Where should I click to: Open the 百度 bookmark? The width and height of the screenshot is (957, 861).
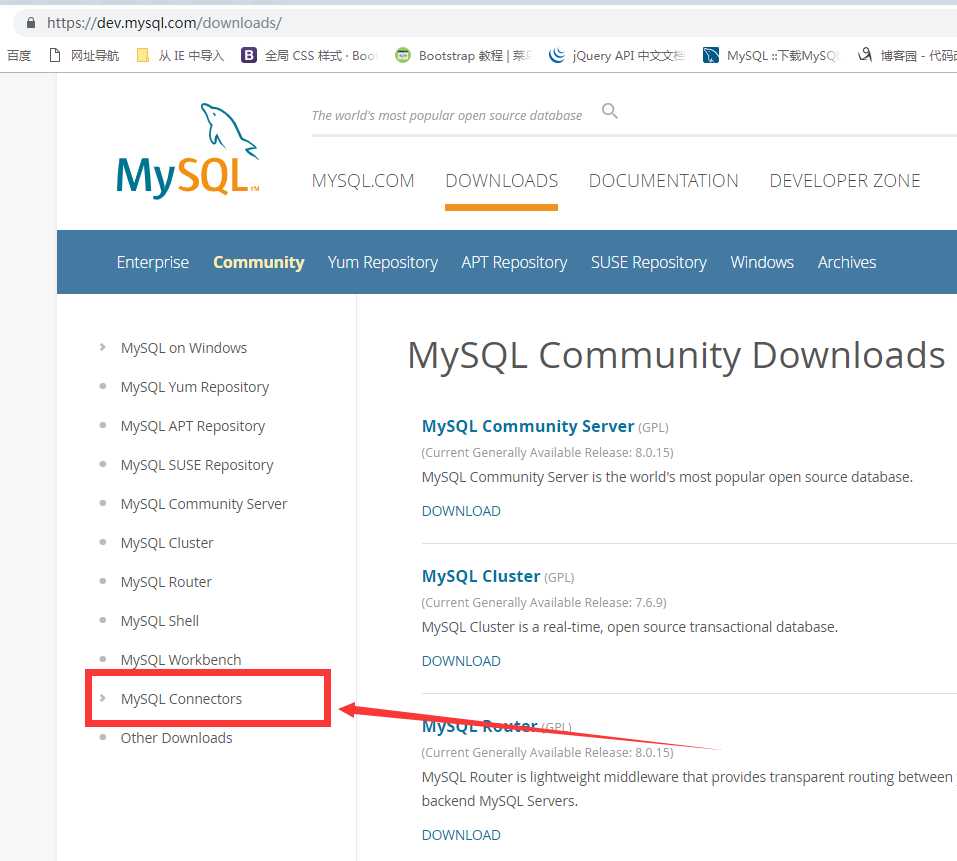point(19,56)
